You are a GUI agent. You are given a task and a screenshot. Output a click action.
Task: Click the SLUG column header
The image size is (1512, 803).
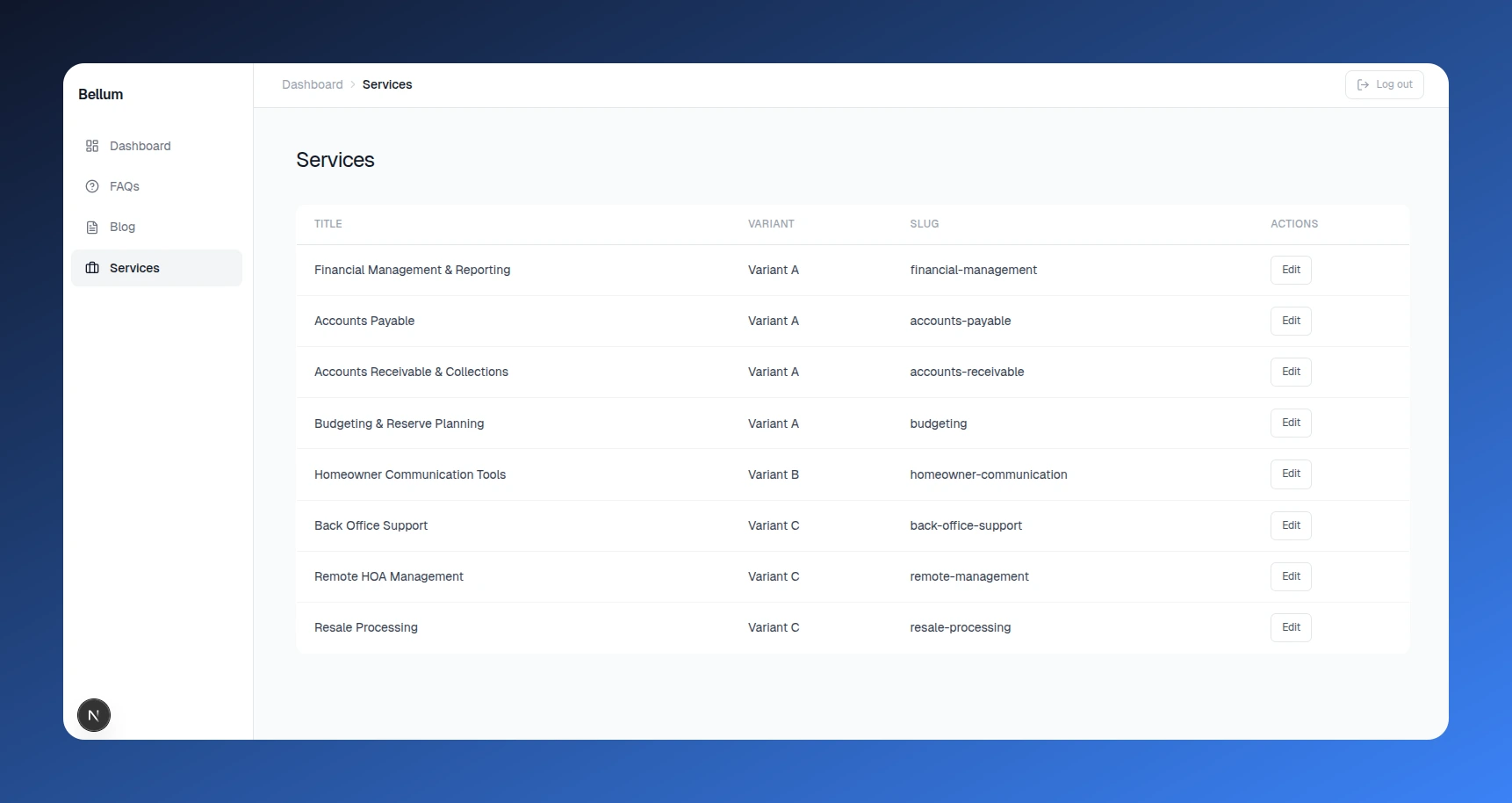point(925,224)
